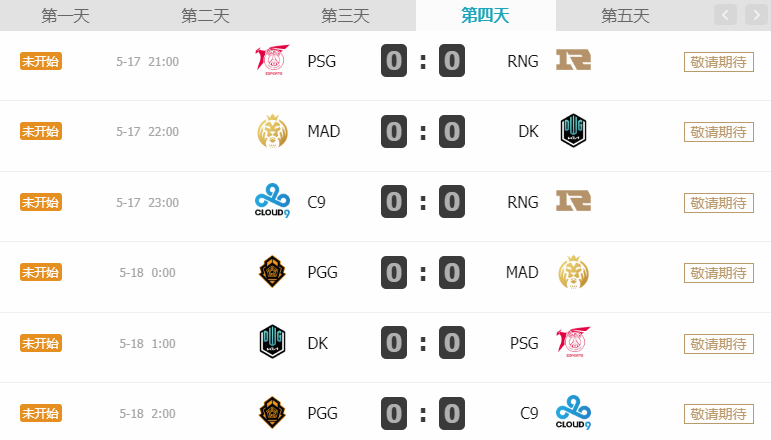
Task: Click 敬请期待 button for PGG vs MAD
Action: (718, 273)
